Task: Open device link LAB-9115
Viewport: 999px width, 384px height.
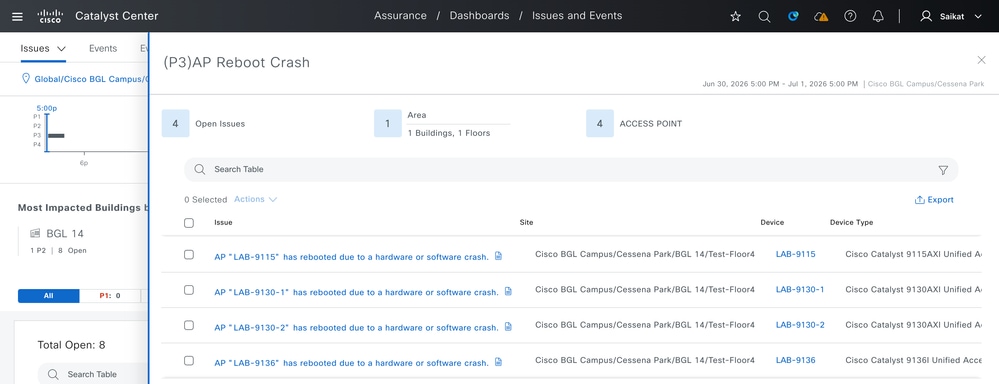Action: click(x=795, y=254)
